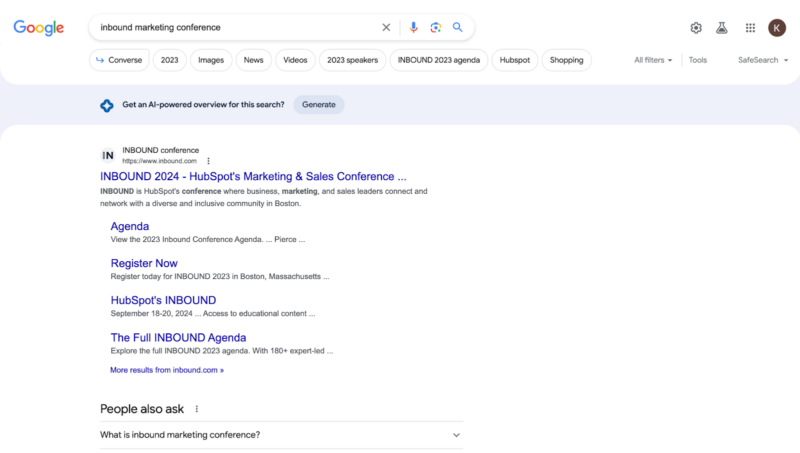Open the Google apps grid icon

point(750,28)
